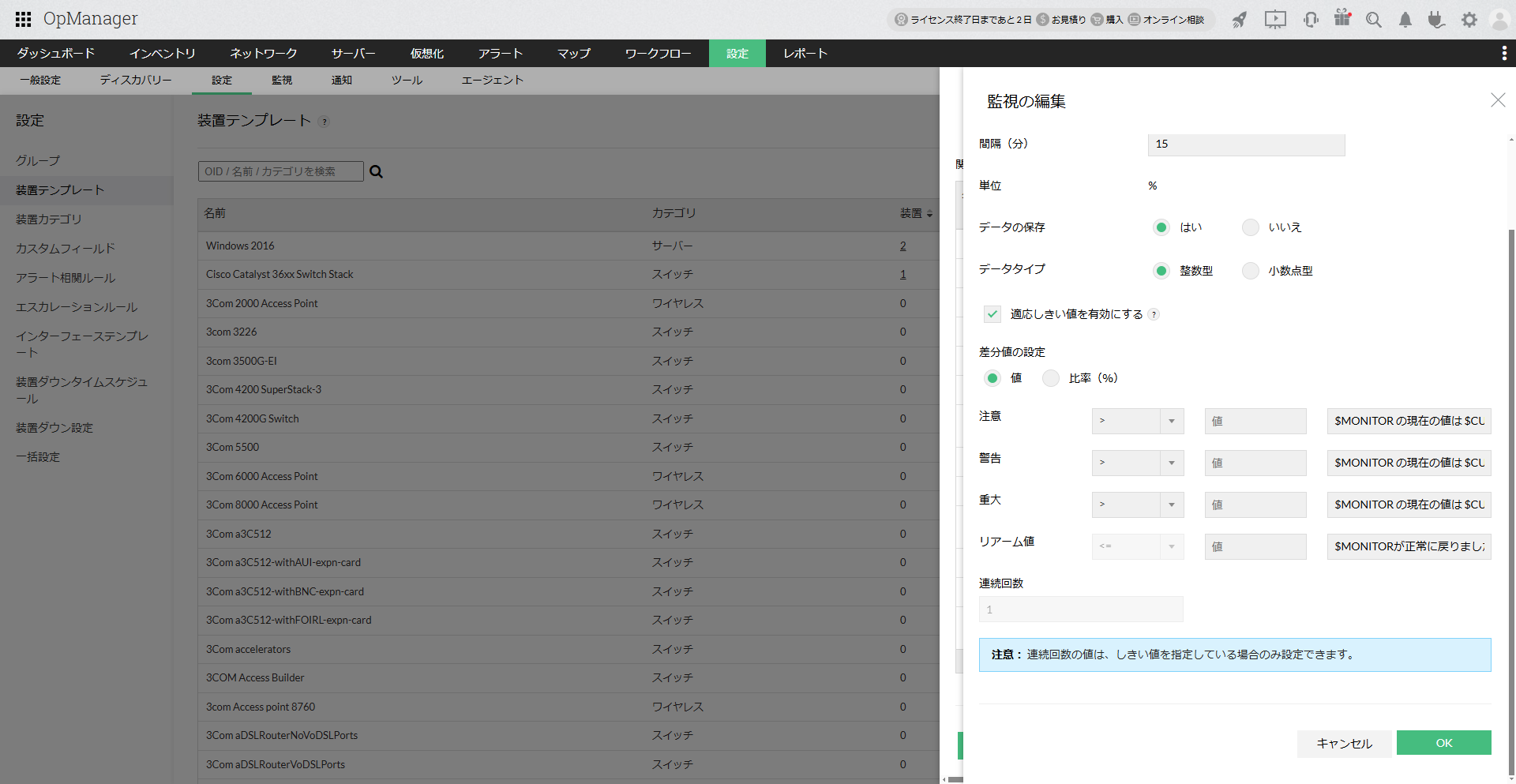Image resolution: width=1516 pixels, height=784 pixels.
Task: Open レポート tab
Action: [x=805, y=53]
